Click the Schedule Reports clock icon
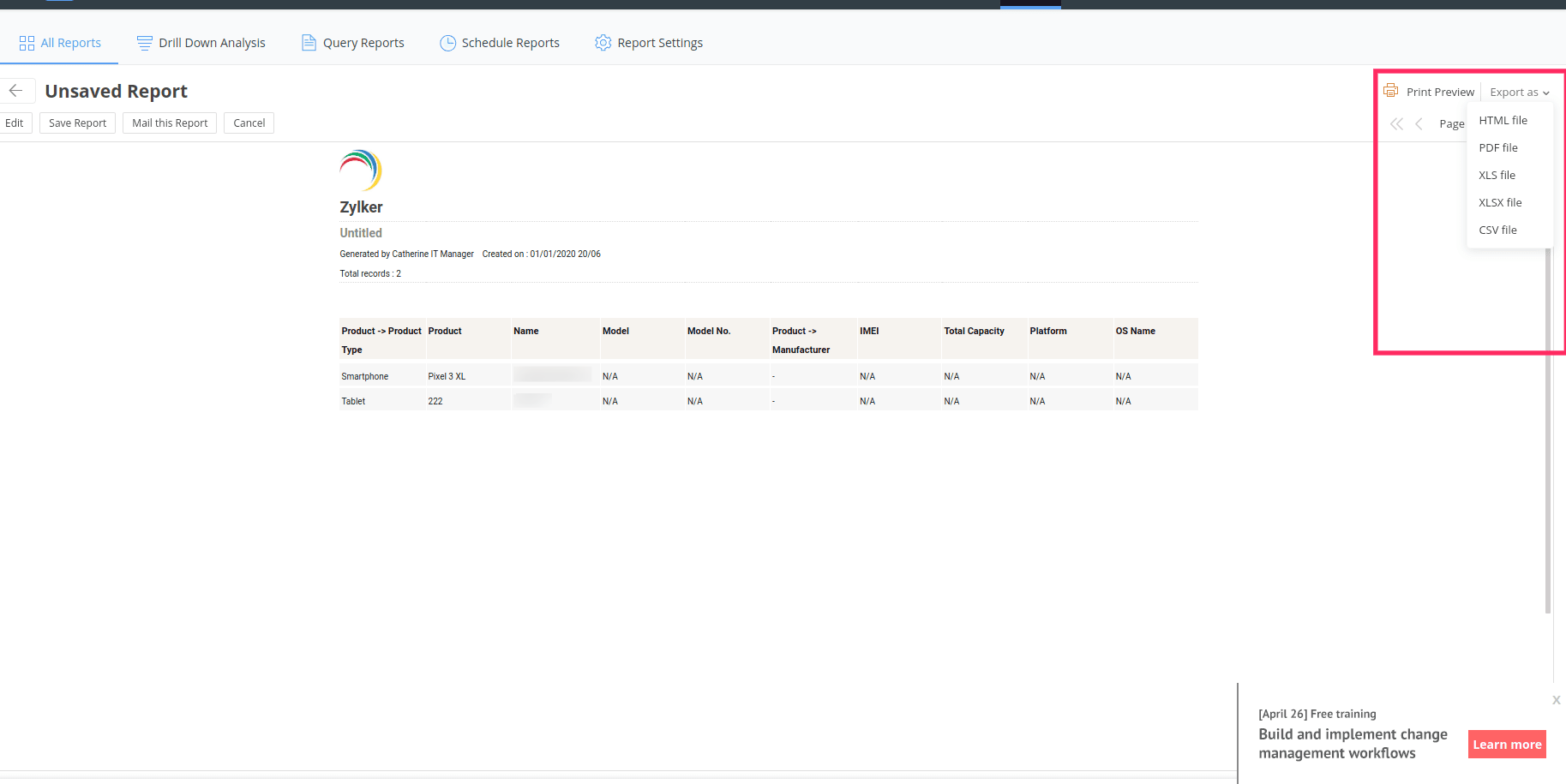Viewport: 1566px width, 784px height. coord(447,43)
